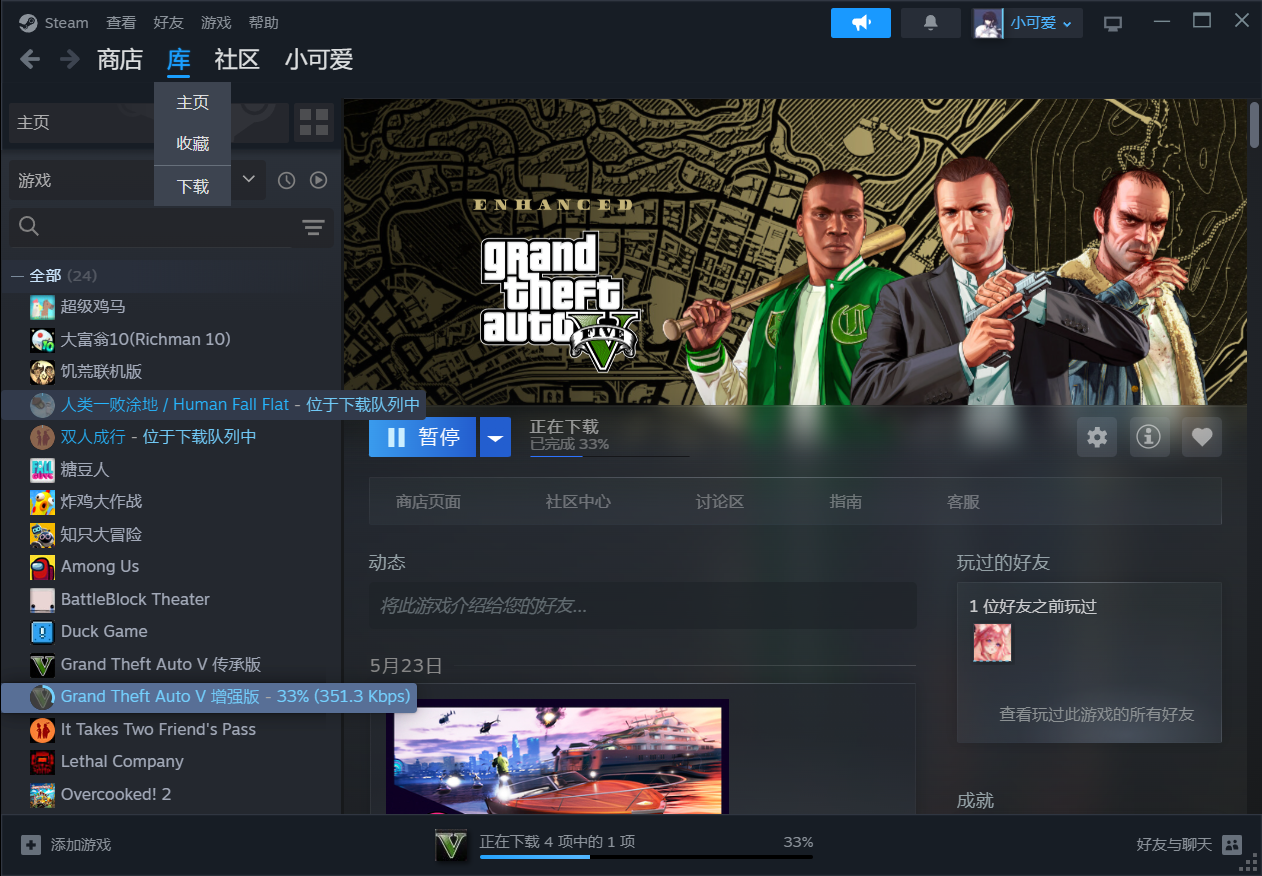This screenshot has width=1262, height=876.
Task: Click the Overcooked! 2 icon
Action: [x=42, y=795]
